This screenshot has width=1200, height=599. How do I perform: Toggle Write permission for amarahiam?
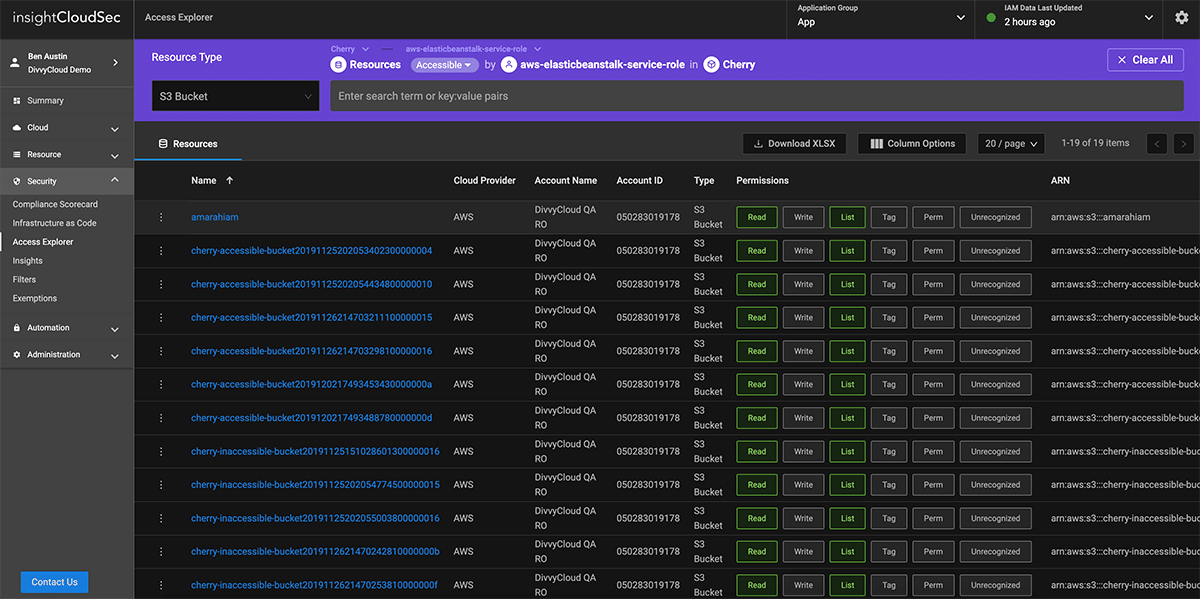click(x=804, y=217)
